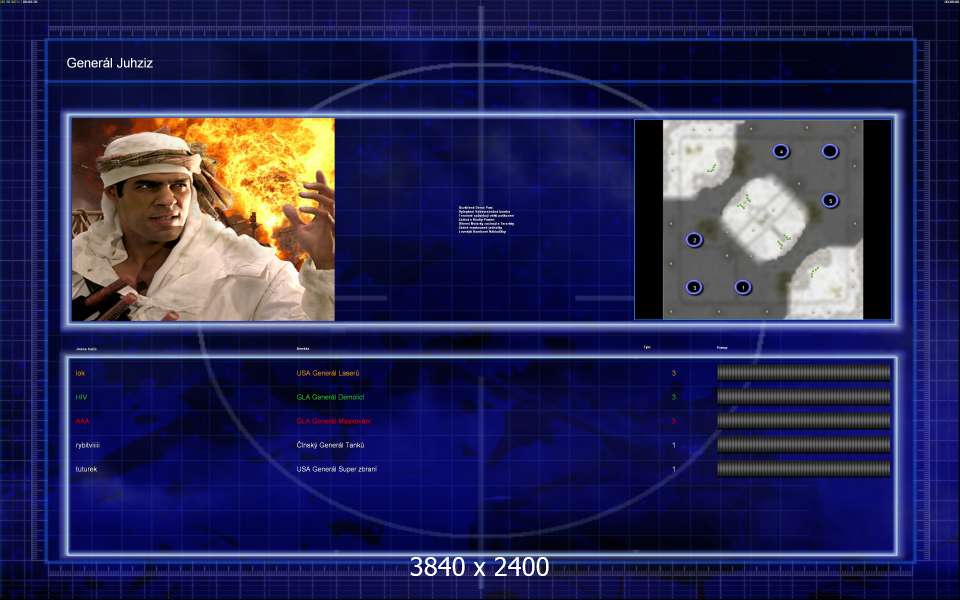Viewport: 960px width, 600px height.
Task: Click the loading progress bar for tuturek
Action: click(x=803, y=468)
